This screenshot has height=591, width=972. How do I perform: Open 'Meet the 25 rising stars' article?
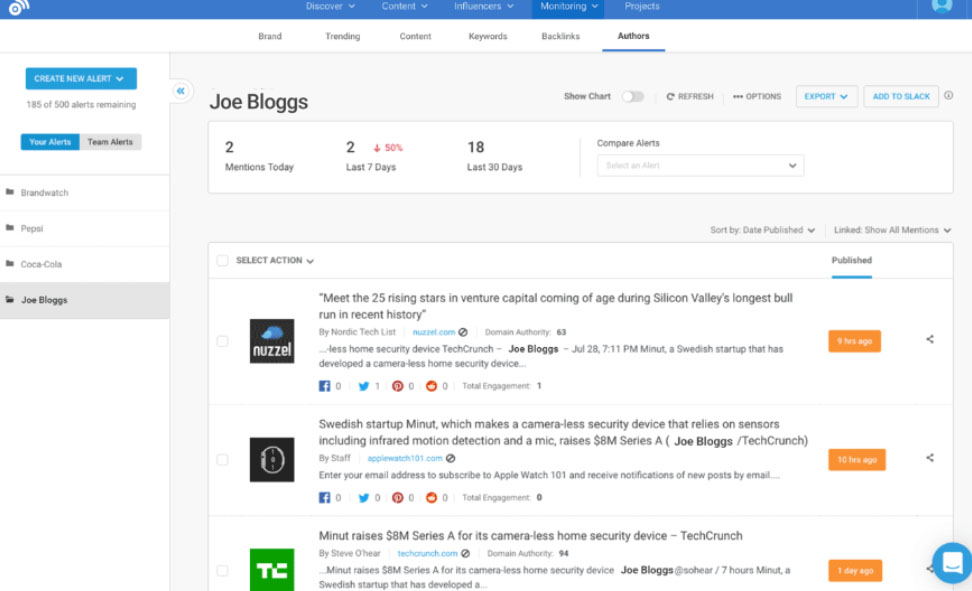[x=555, y=306]
